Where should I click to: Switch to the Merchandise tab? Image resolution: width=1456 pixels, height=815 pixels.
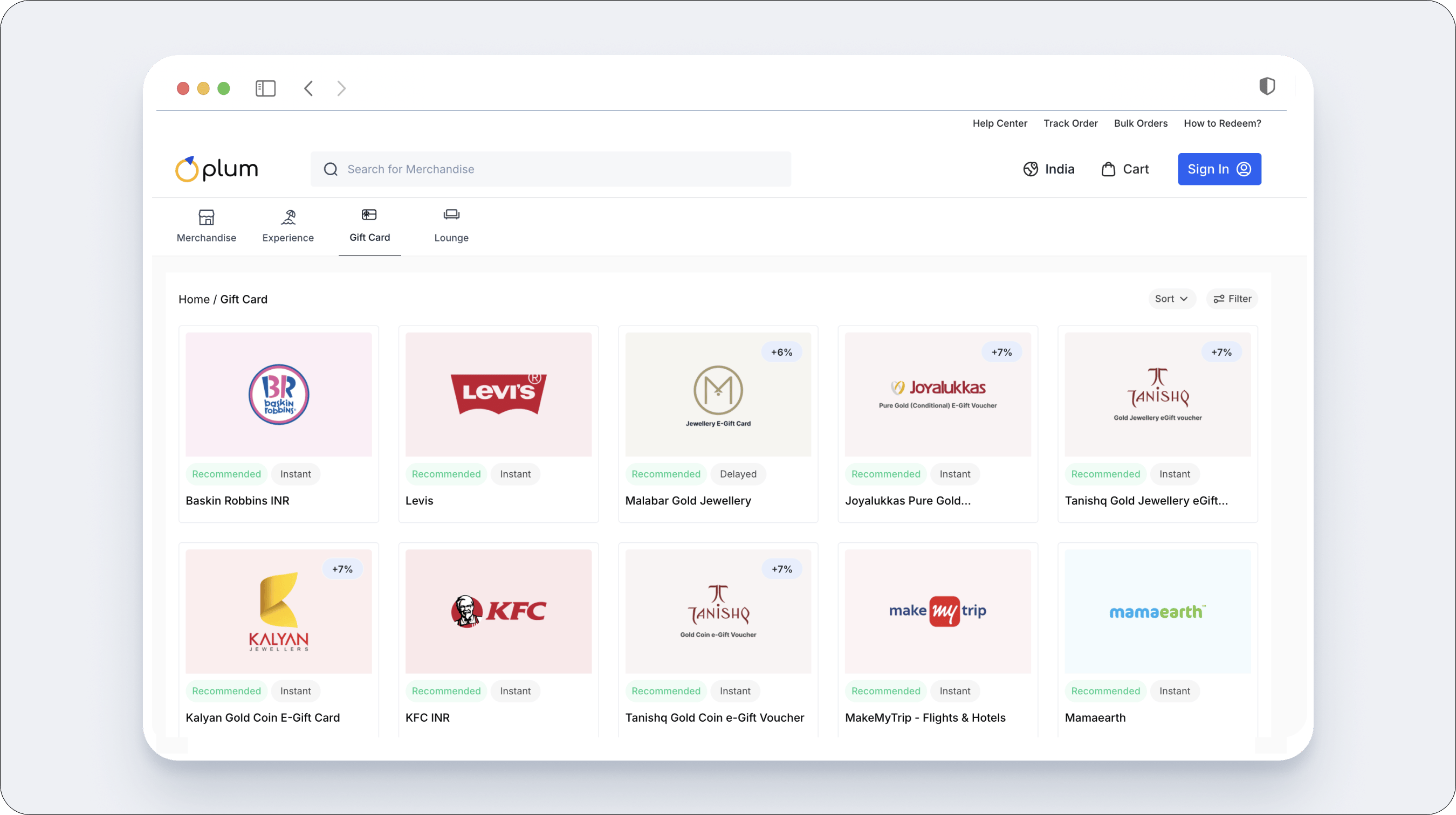pyautogui.click(x=207, y=226)
